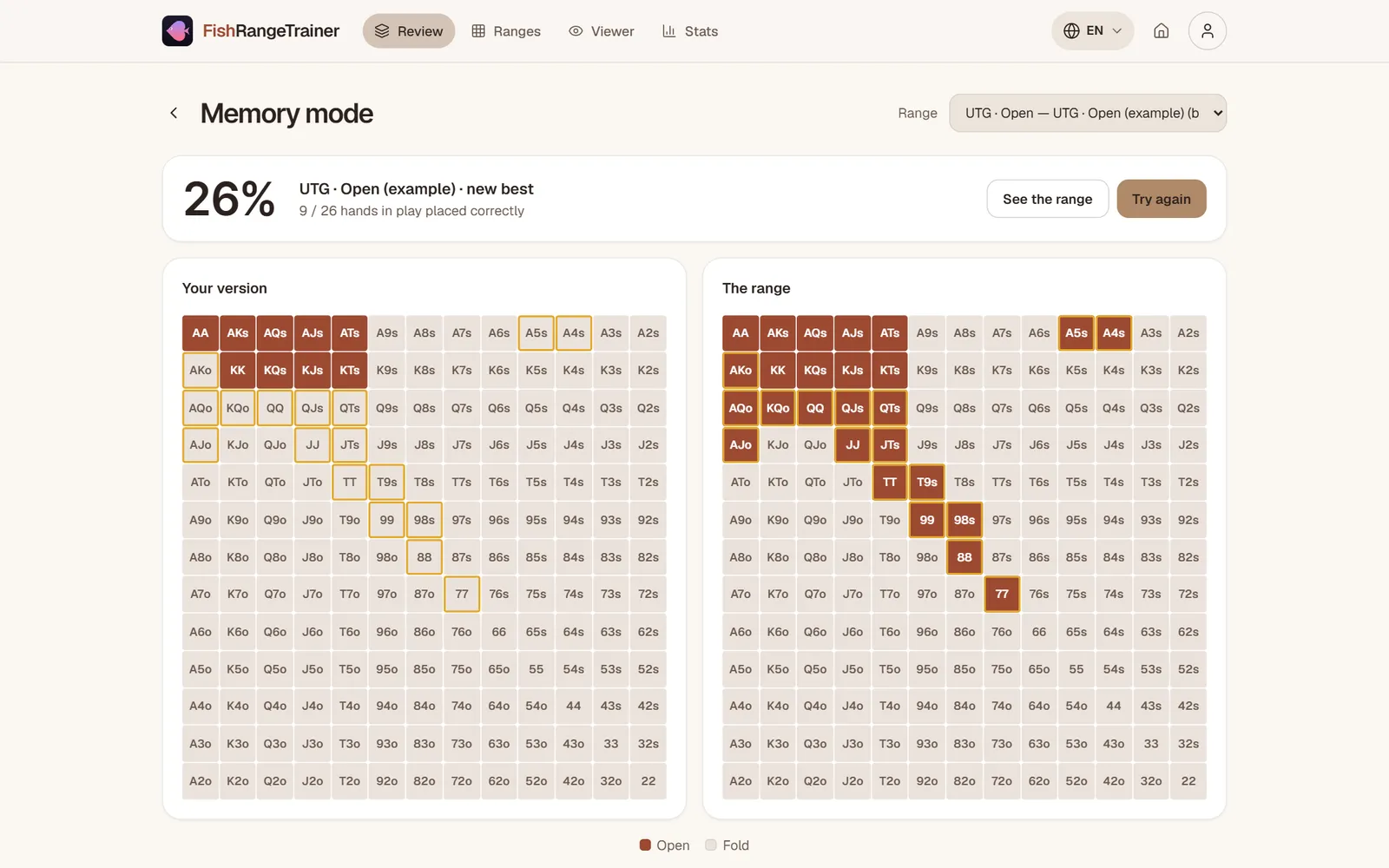This screenshot has height=868, width=1389.
Task: Click T9s cell in The range grid
Action: pos(927,483)
